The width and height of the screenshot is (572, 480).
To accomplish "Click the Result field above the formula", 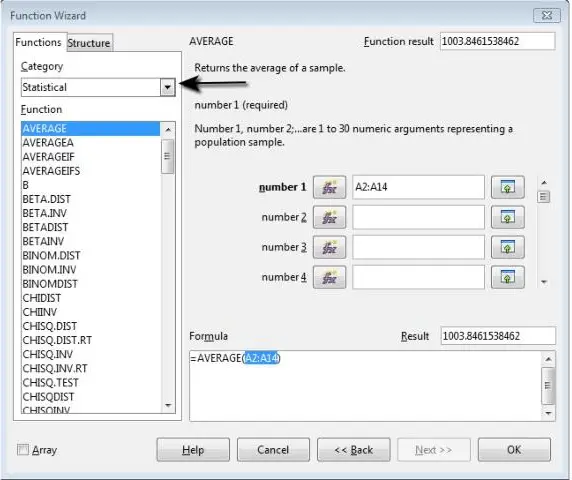I will [x=498, y=336].
